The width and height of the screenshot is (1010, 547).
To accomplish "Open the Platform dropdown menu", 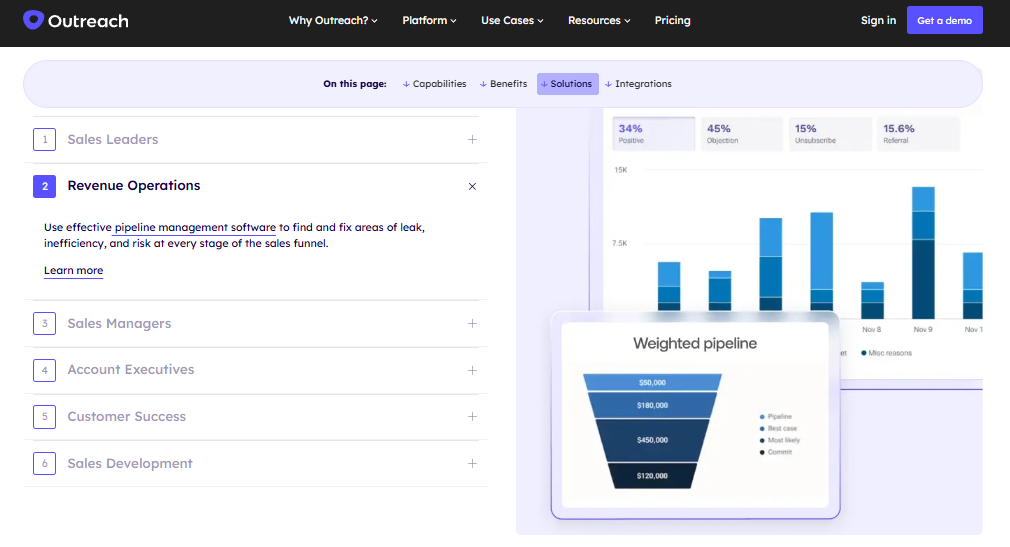I will pyautogui.click(x=429, y=21).
